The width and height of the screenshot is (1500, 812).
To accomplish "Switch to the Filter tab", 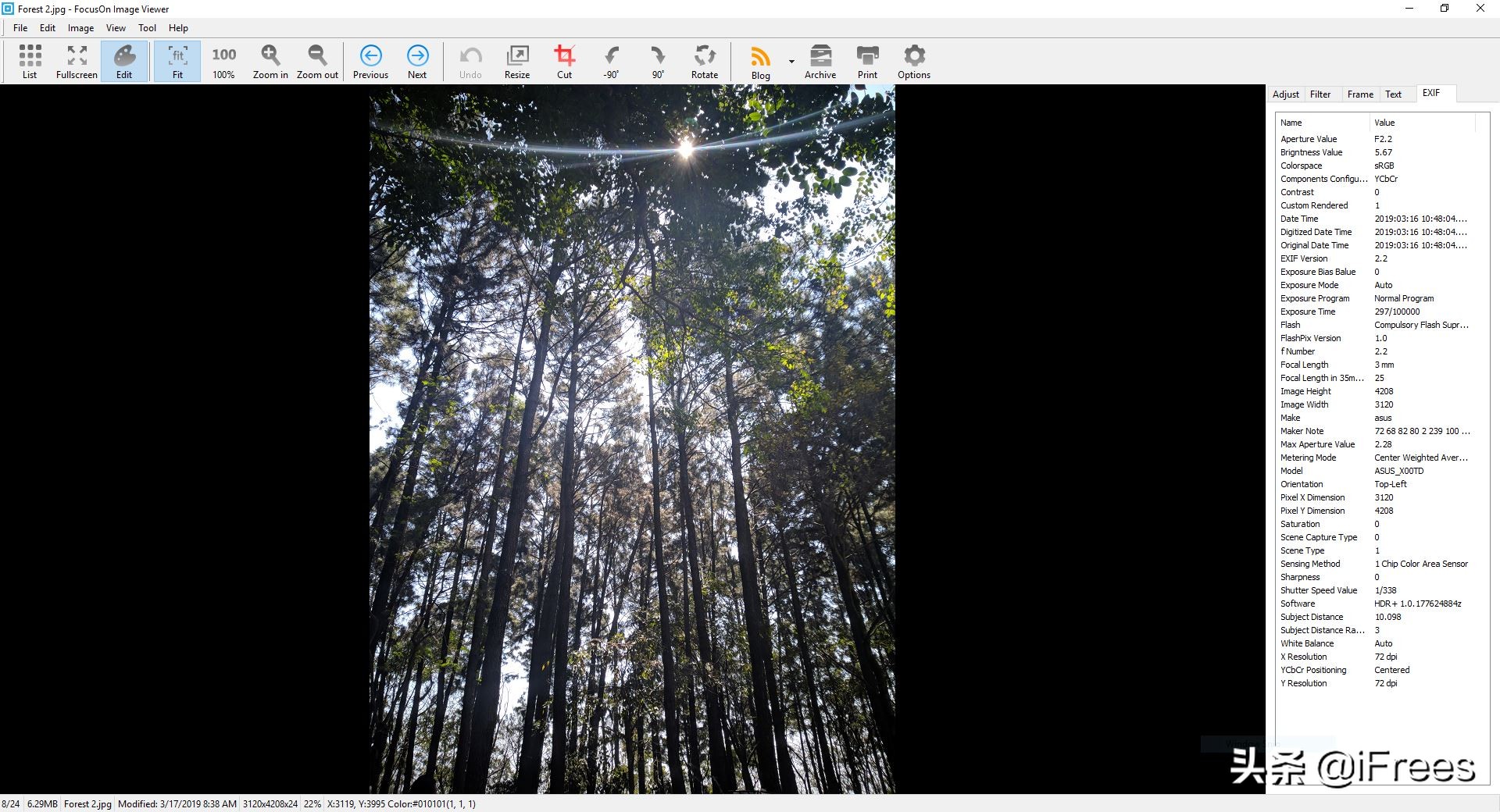I will point(1320,94).
